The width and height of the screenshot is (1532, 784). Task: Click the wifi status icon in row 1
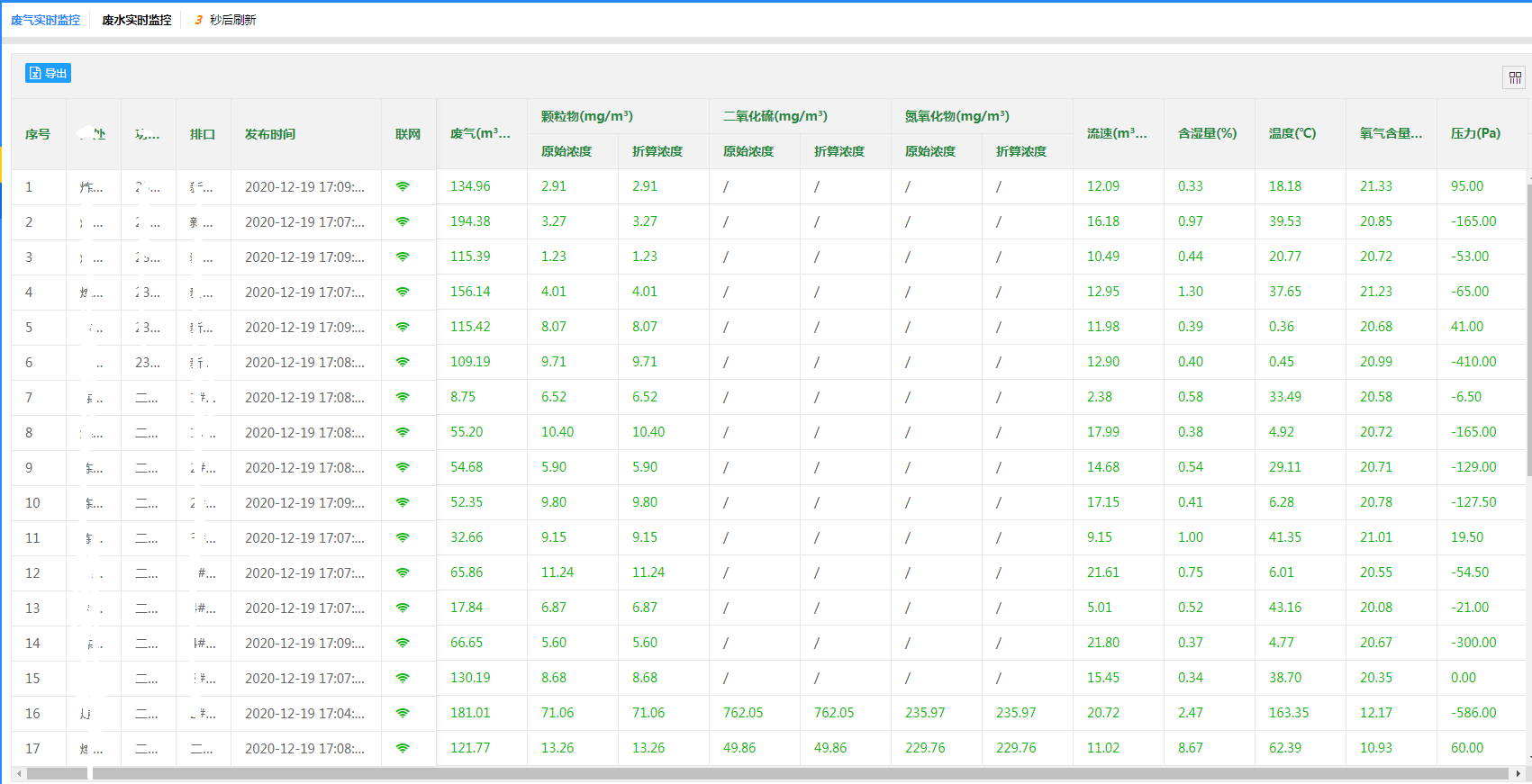(x=403, y=186)
